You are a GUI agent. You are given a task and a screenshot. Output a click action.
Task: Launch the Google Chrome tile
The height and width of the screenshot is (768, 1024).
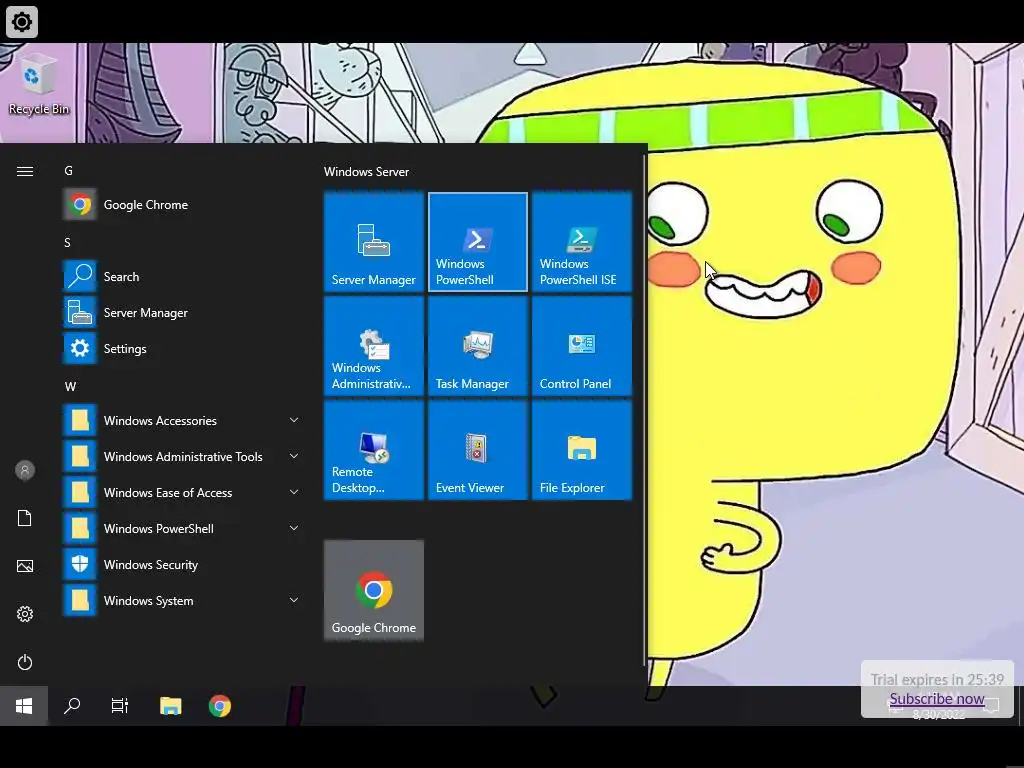pyautogui.click(x=374, y=590)
